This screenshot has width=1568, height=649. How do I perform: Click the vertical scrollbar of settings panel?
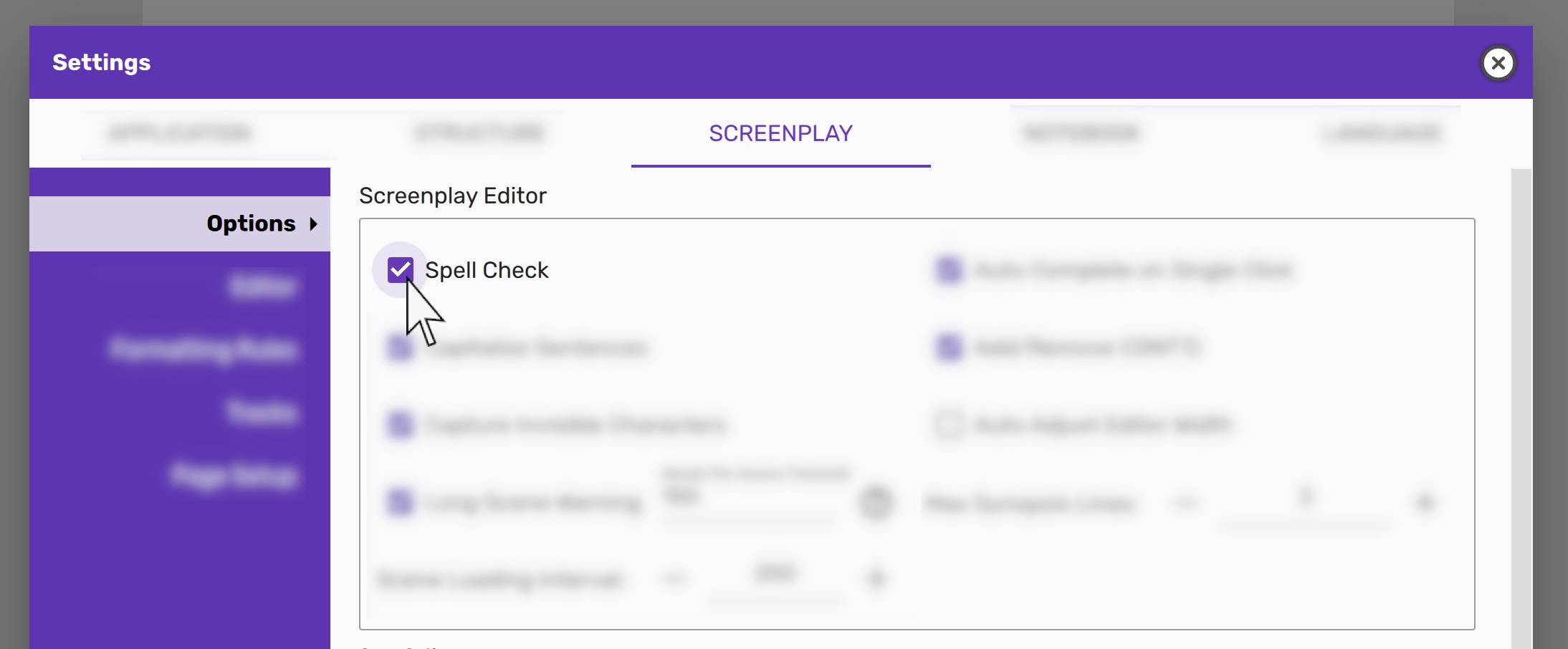(1521, 408)
